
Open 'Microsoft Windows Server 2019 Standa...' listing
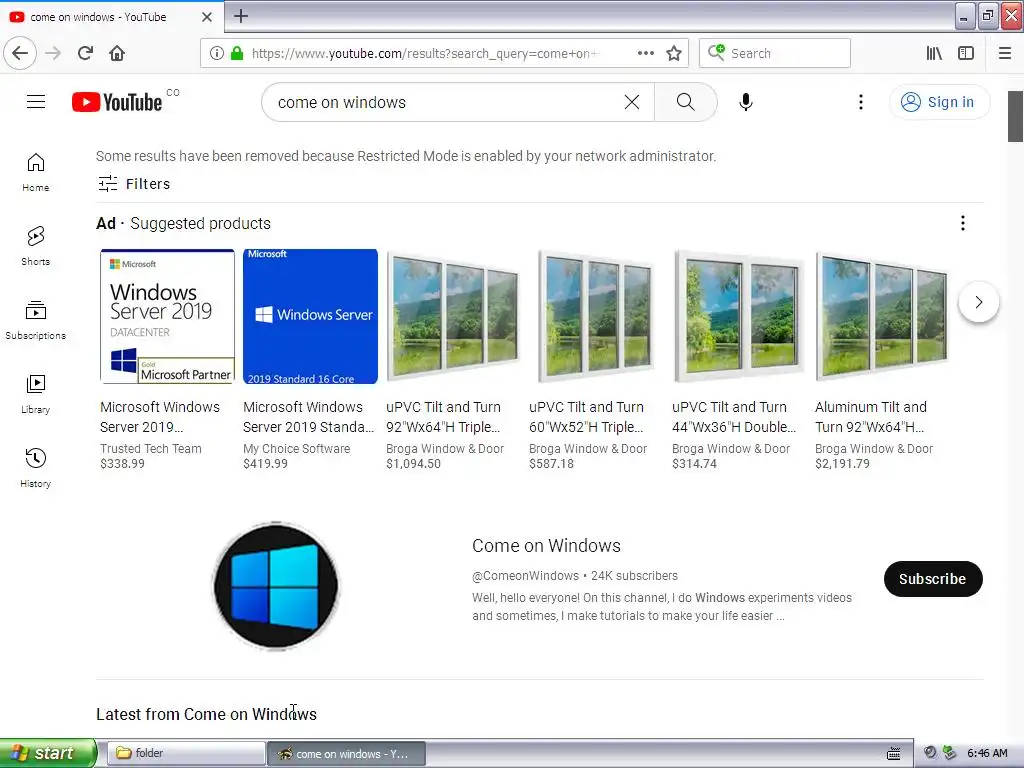click(x=308, y=417)
